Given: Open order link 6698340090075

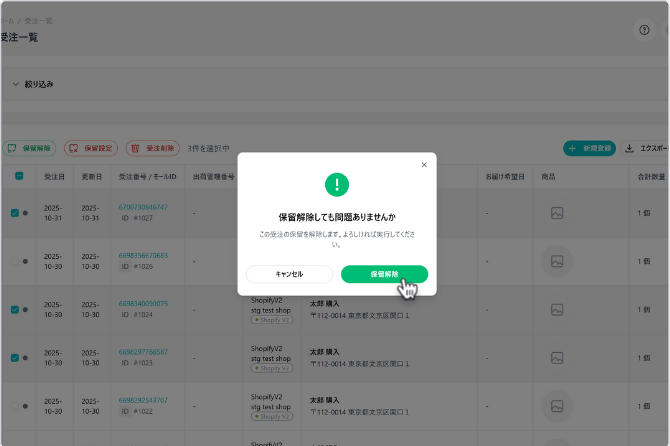Looking at the screenshot, I should coord(143,303).
